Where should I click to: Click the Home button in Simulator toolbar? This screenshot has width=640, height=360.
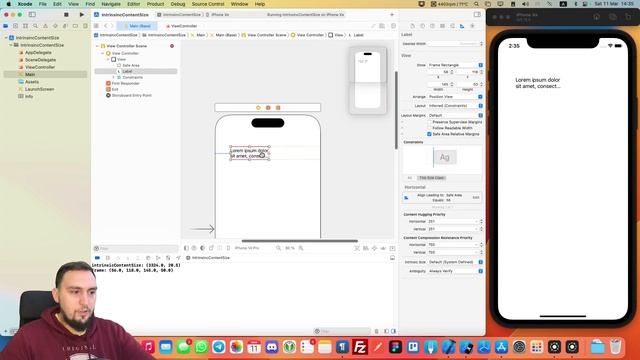(x=597, y=17)
